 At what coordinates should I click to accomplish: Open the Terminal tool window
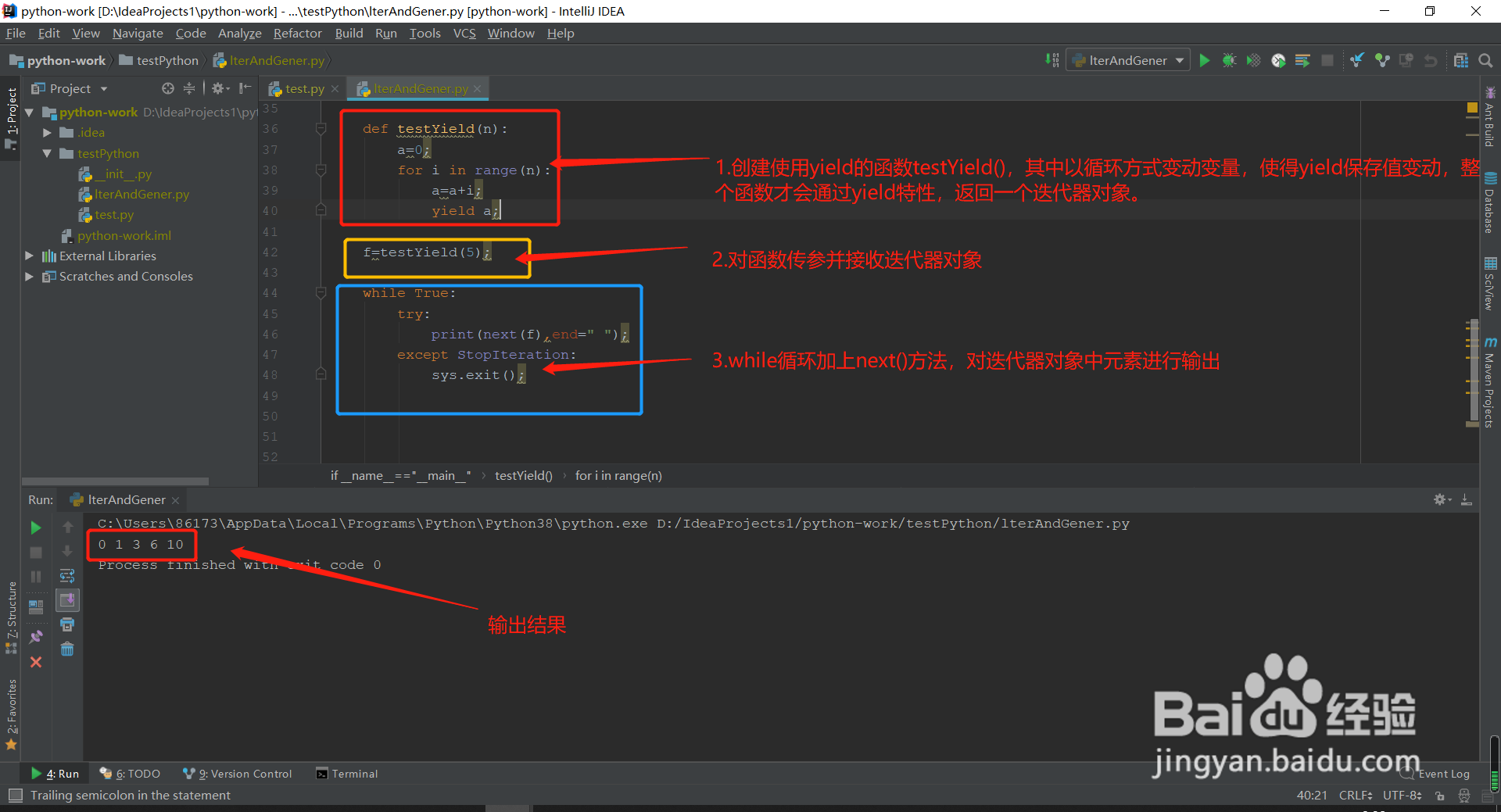click(346, 774)
